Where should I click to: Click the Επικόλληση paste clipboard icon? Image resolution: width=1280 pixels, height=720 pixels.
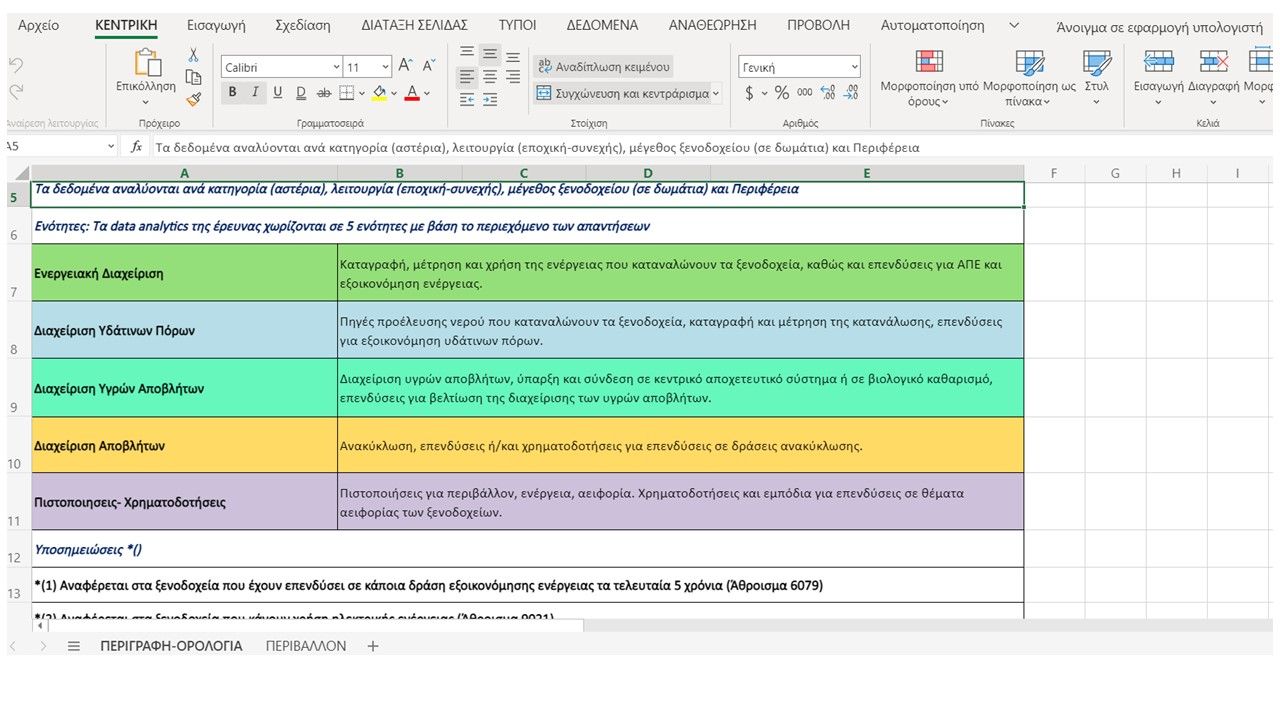(146, 62)
